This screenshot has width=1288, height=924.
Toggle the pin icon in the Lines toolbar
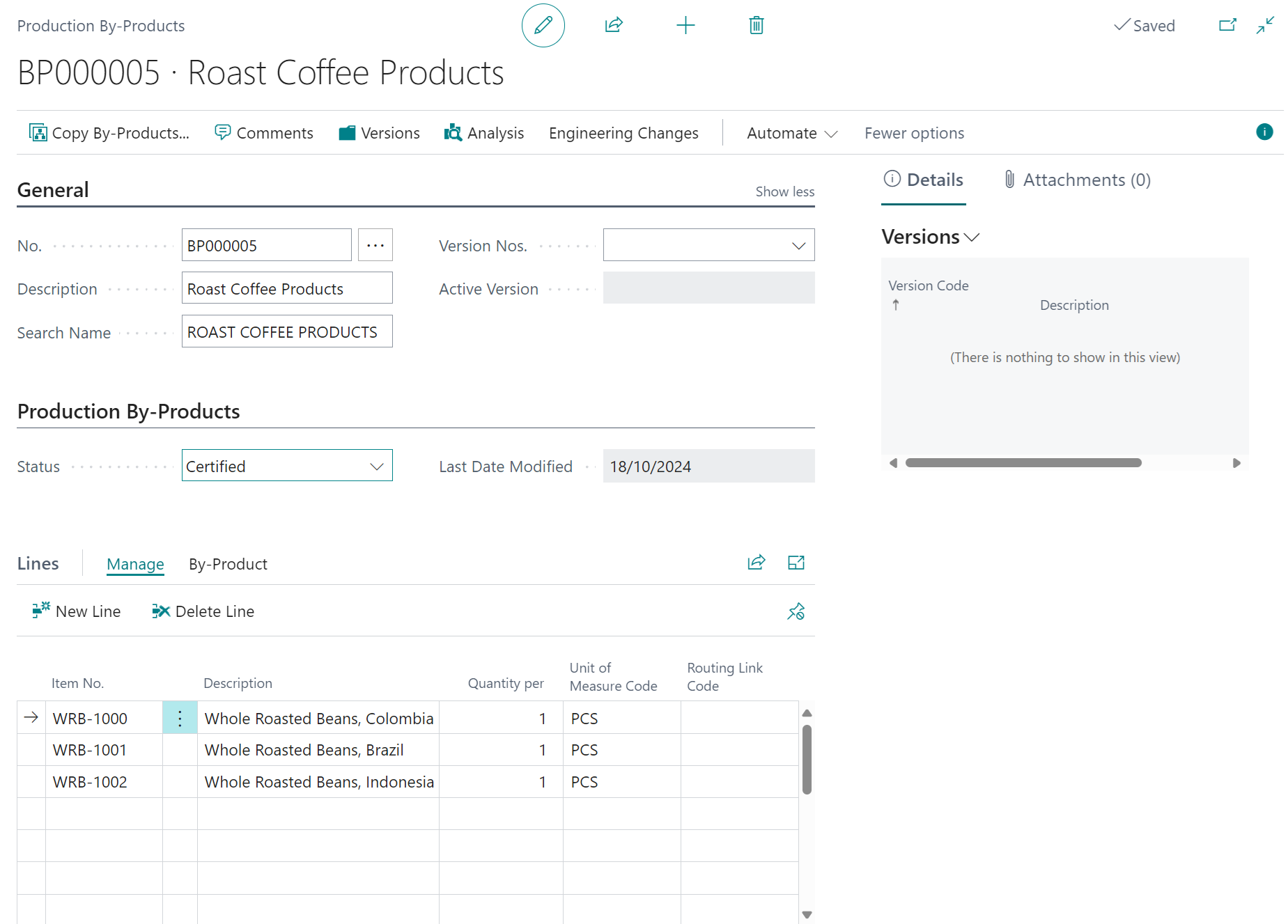(796, 611)
